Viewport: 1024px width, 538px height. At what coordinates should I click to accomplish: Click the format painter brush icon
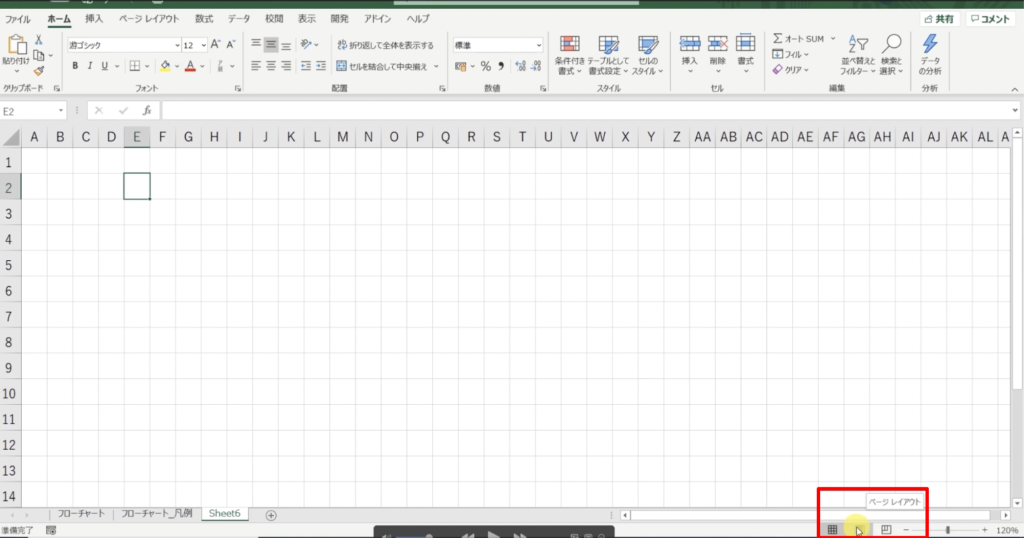point(38,71)
